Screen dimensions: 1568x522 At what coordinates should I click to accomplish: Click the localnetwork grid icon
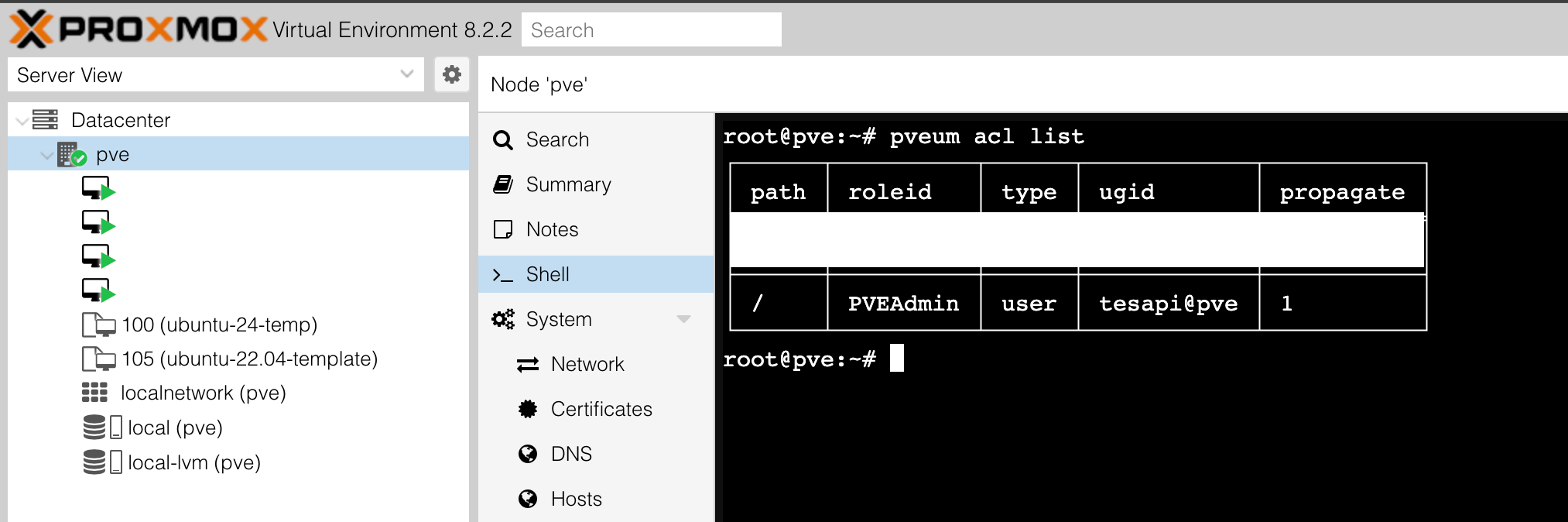94,393
